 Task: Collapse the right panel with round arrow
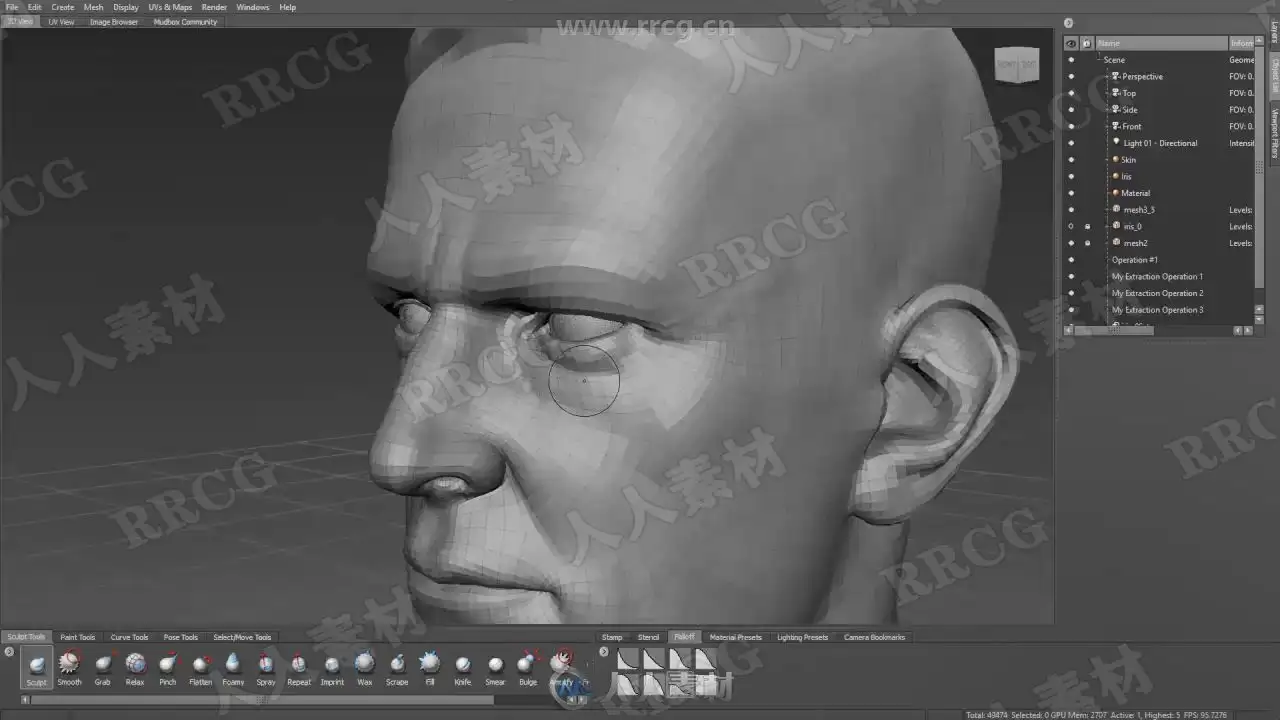(x=1068, y=23)
